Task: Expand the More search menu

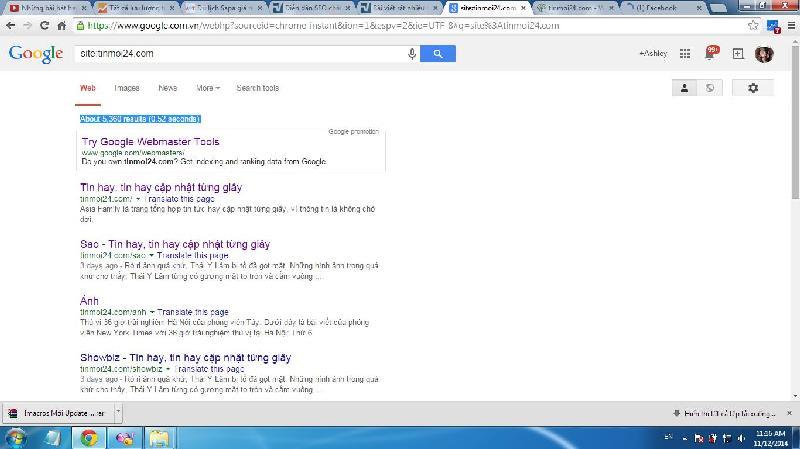Action: point(208,88)
